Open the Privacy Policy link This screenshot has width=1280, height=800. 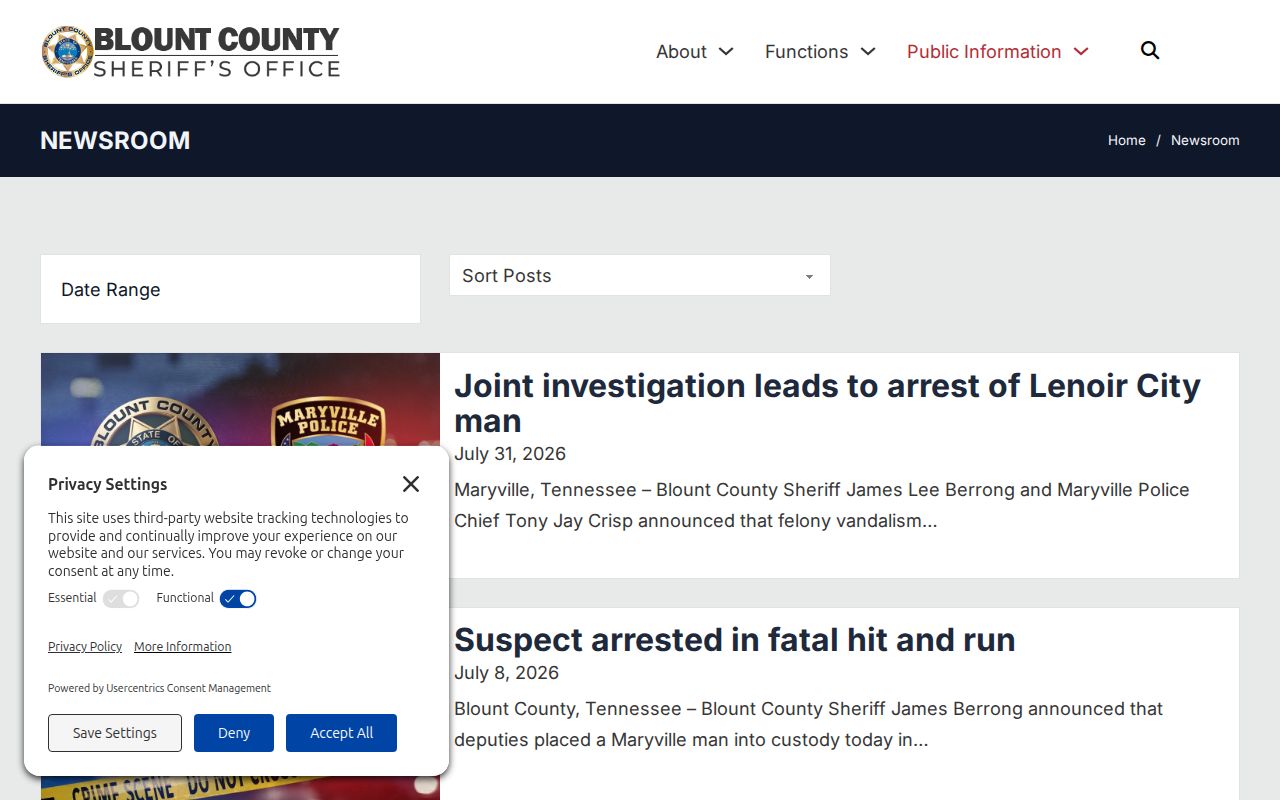click(x=85, y=647)
